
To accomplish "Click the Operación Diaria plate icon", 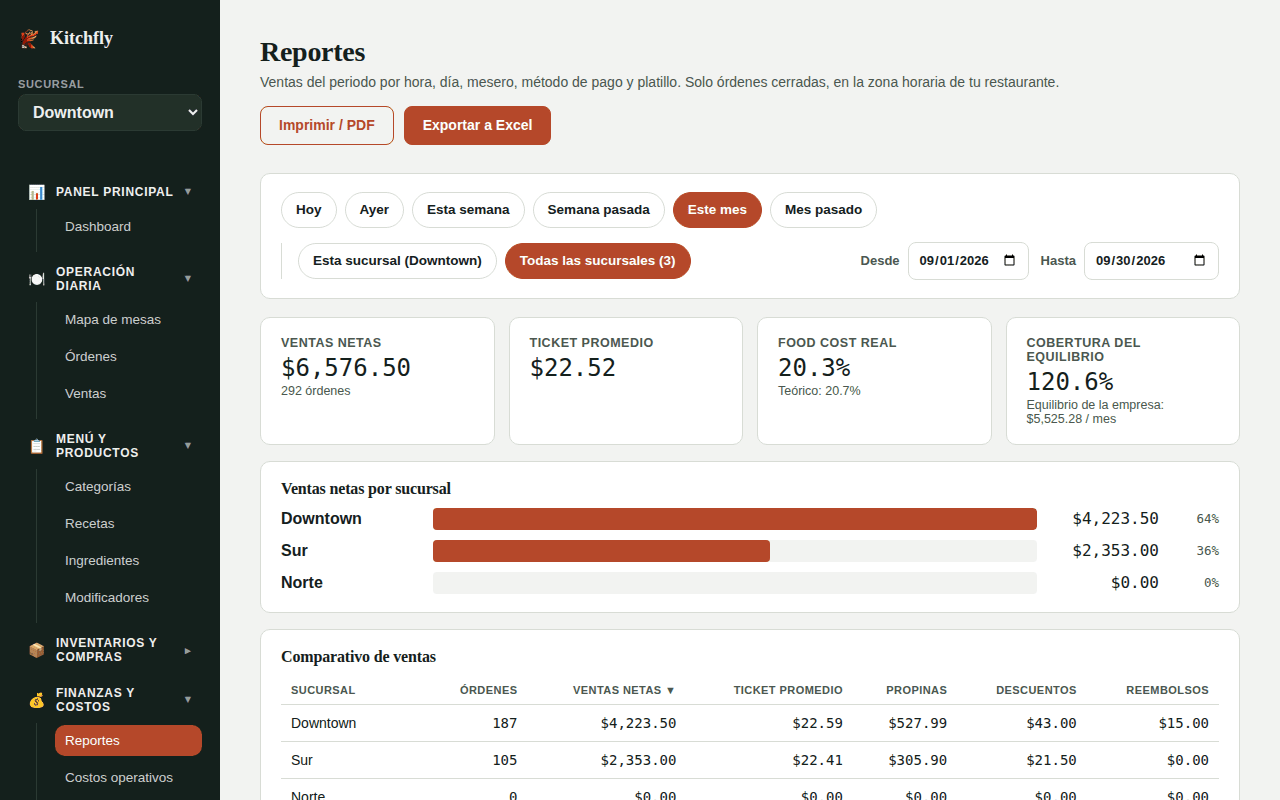I will (x=37, y=279).
